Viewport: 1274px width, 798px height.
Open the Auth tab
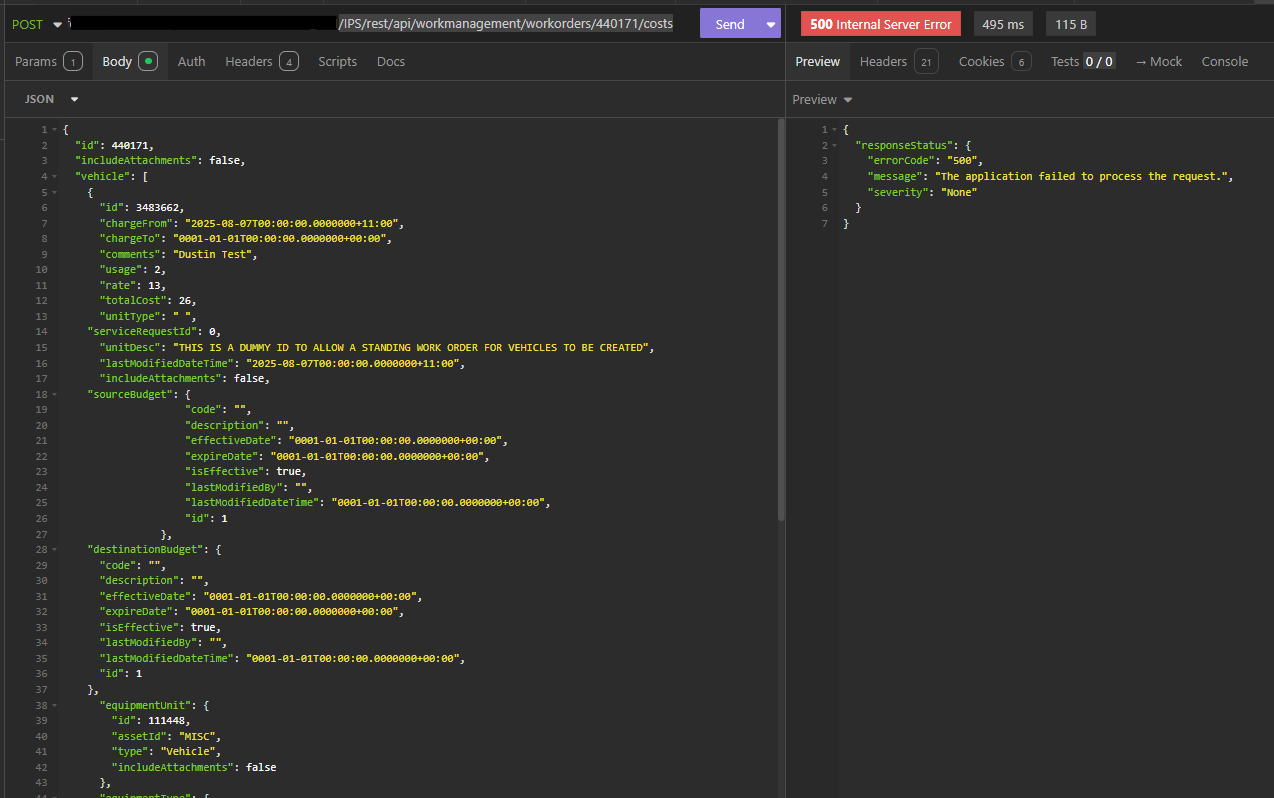coord(191,62)
